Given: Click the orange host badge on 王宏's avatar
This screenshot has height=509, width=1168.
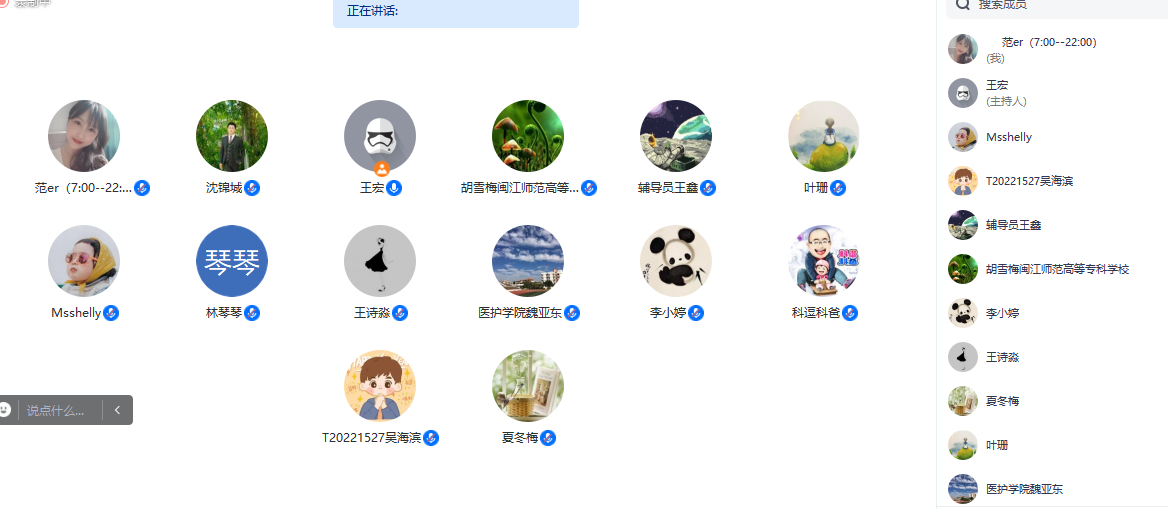Looking at the screenshot, I should tap(382, 169).
